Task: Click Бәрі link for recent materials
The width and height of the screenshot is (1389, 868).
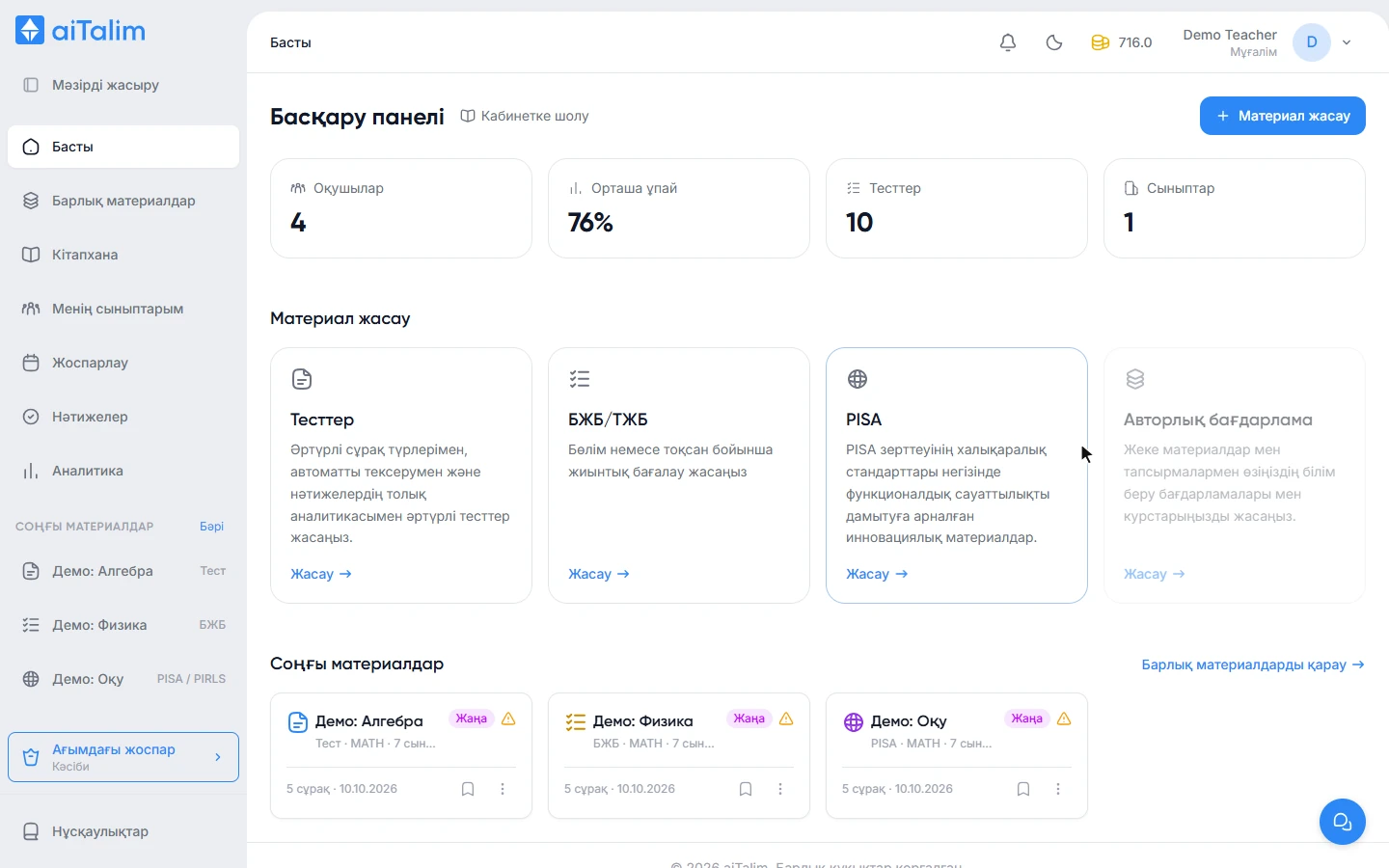Action: (x=211, y=527)
